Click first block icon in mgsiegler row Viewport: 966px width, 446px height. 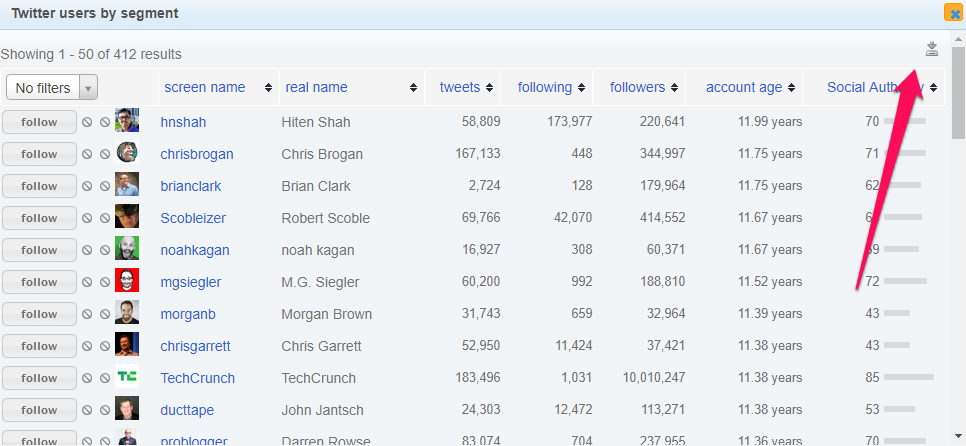(87, 282)
